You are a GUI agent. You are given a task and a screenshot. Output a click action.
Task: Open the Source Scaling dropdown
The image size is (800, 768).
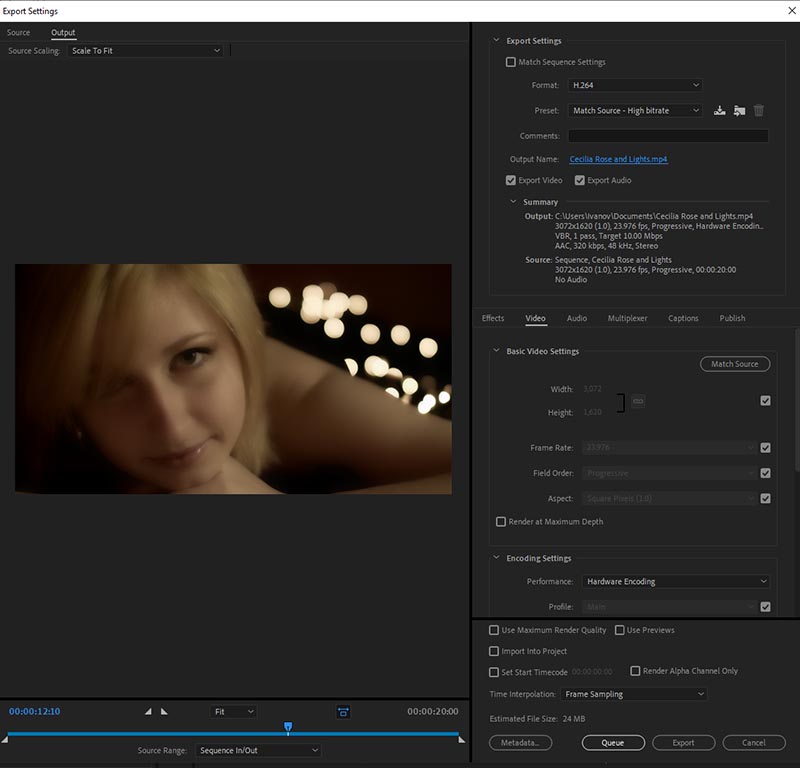coord(145,51)
